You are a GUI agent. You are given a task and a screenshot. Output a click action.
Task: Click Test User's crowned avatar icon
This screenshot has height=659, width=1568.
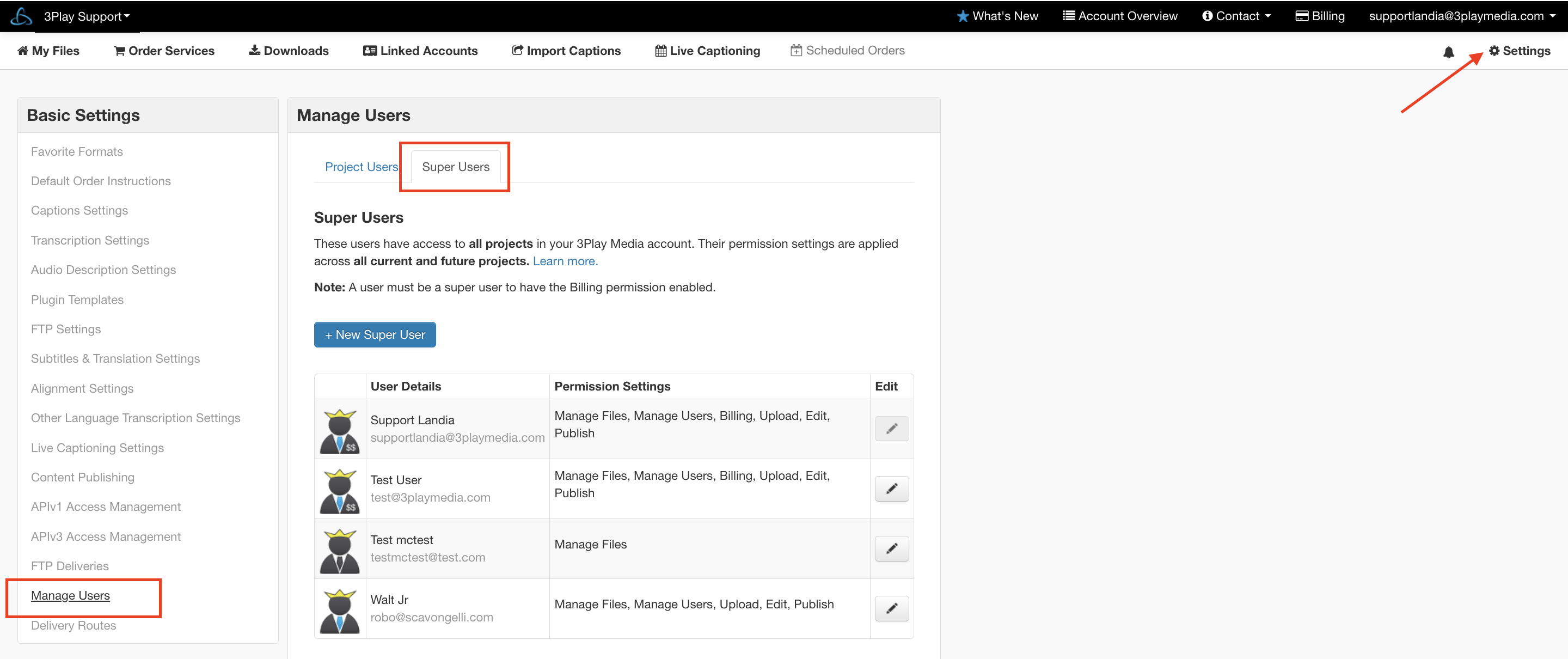coord(340,490)
